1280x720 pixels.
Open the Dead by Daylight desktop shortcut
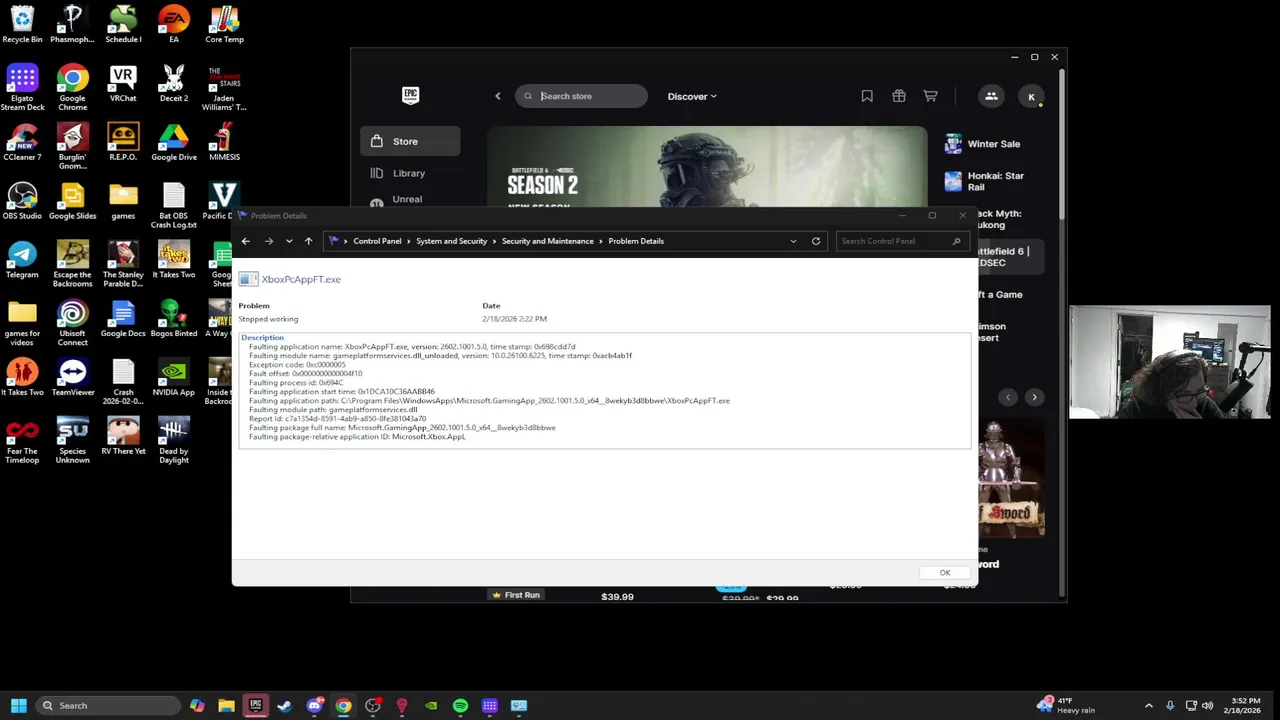(173, 440)
